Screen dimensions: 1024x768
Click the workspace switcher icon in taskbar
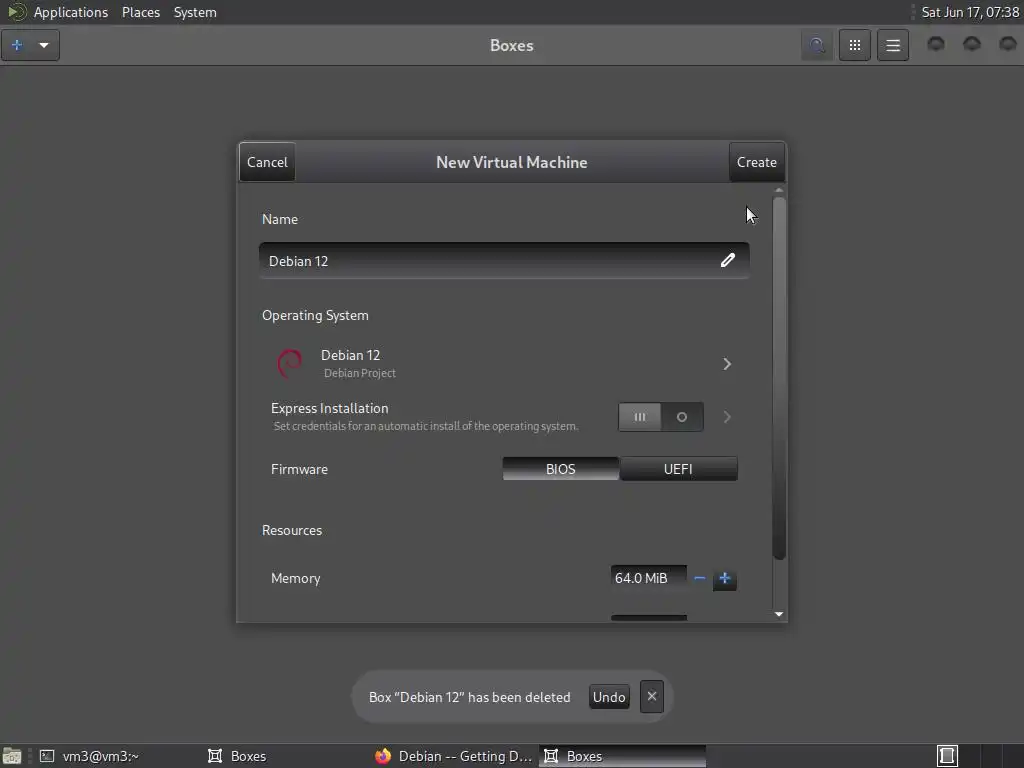(947, 756)
